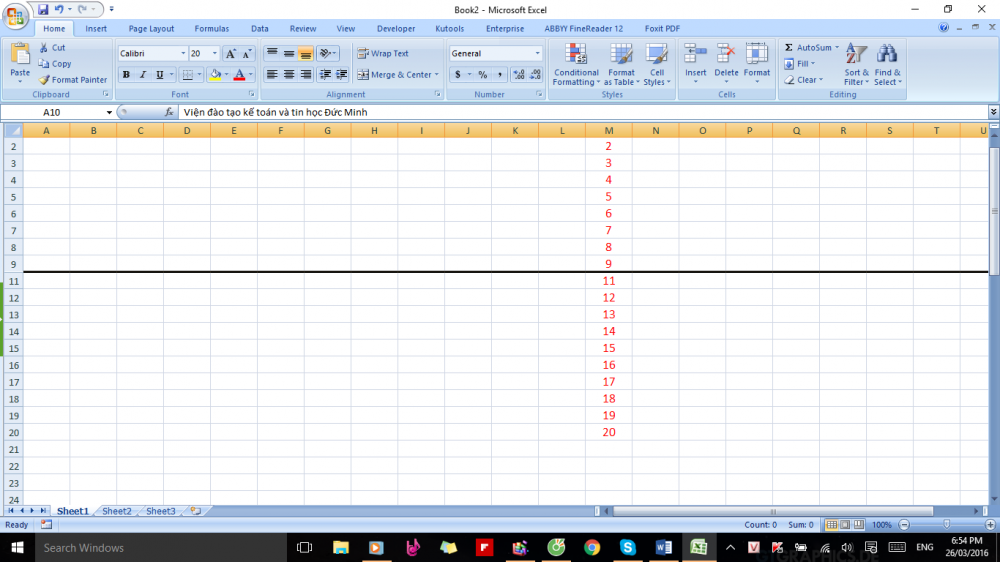Screen dimensions: 1000x562
Task: Open Cell Styles gallery
Action: [x=656, y=64]
